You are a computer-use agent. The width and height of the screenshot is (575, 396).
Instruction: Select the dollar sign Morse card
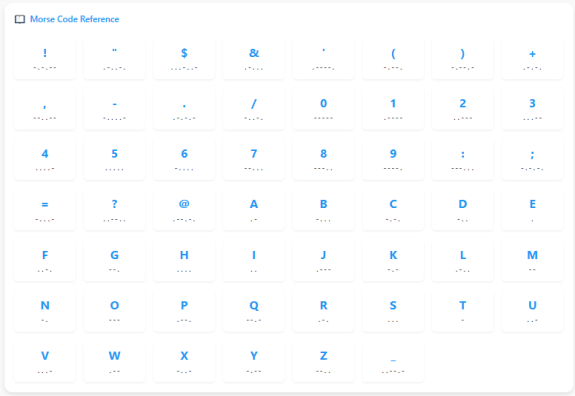pyautogui.click(x=184, y=58)
